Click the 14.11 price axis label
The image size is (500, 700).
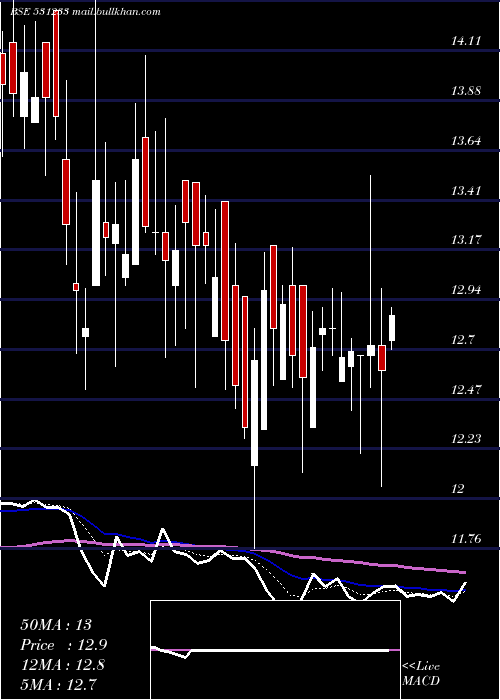click(466, 41)
